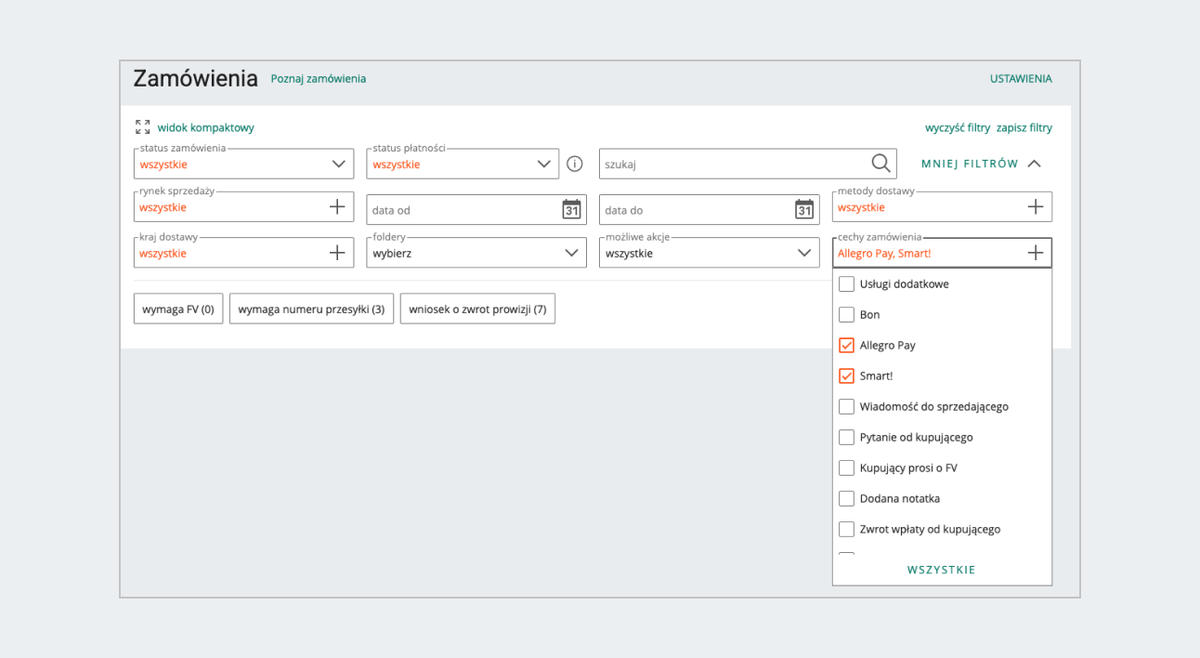Uncheck the Allegro Pay checkbox

point(846,346)
